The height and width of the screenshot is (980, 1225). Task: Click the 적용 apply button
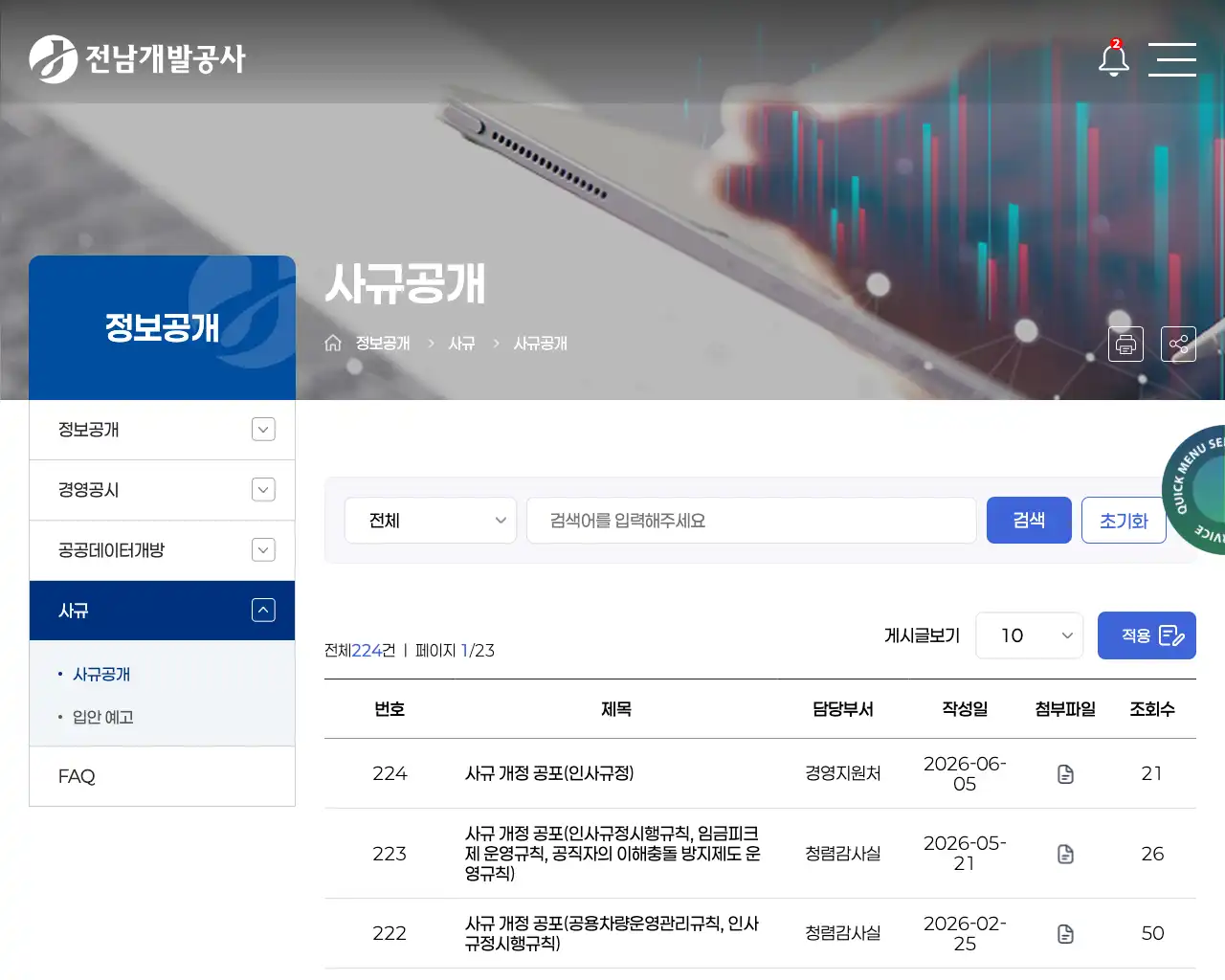tap(1147, 635)
